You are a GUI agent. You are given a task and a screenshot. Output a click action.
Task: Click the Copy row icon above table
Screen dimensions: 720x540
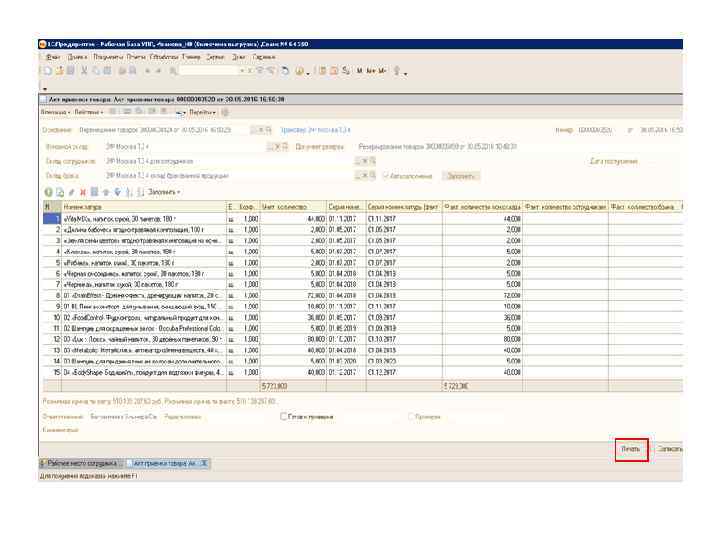[x=60, y=192]
